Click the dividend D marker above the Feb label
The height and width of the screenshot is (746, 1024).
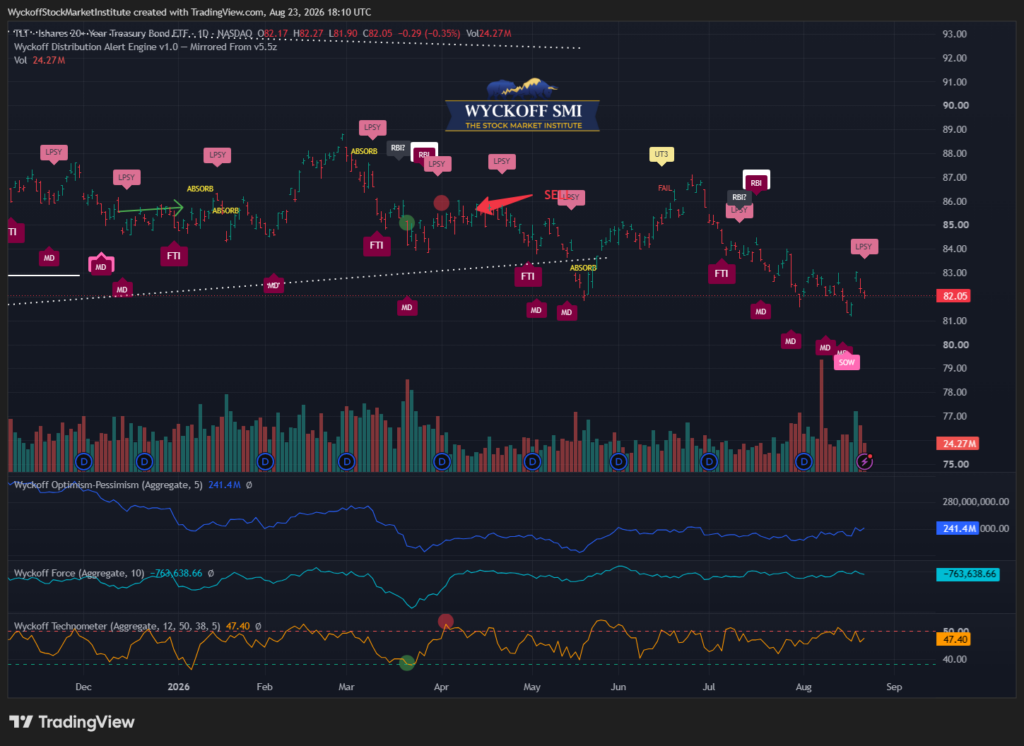(x=264, y=462)
